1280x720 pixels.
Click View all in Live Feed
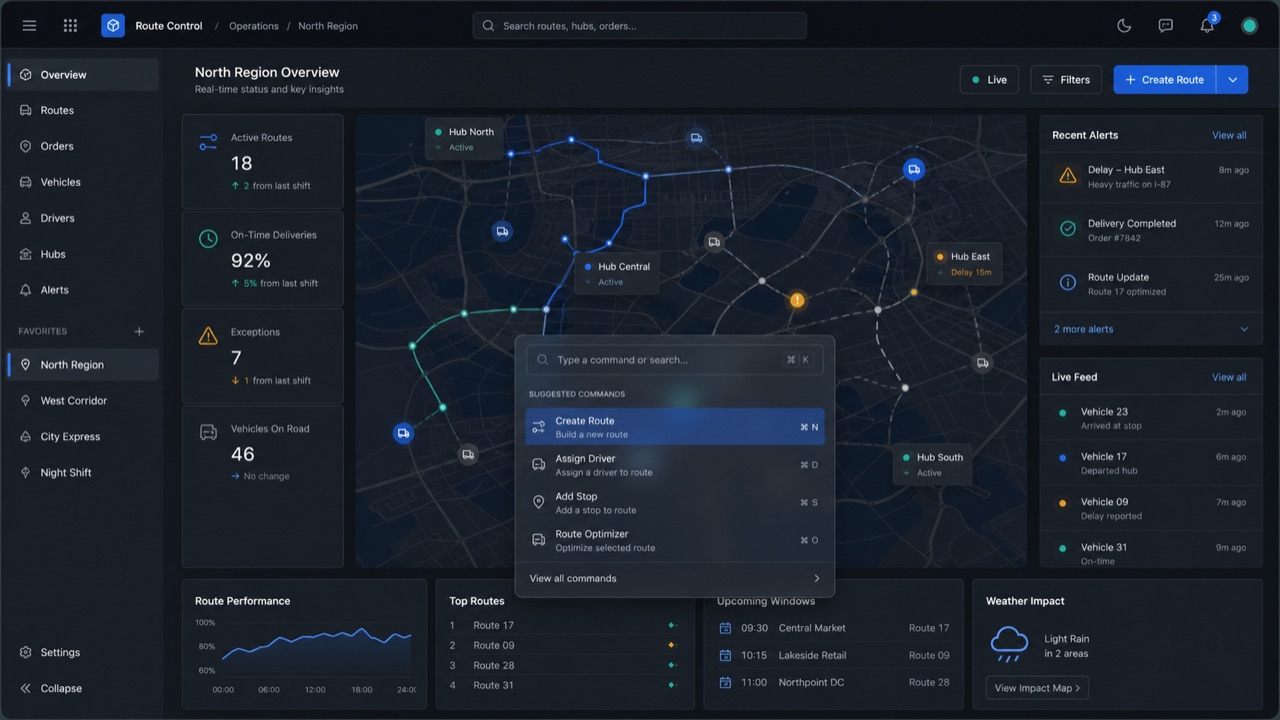1229,377
